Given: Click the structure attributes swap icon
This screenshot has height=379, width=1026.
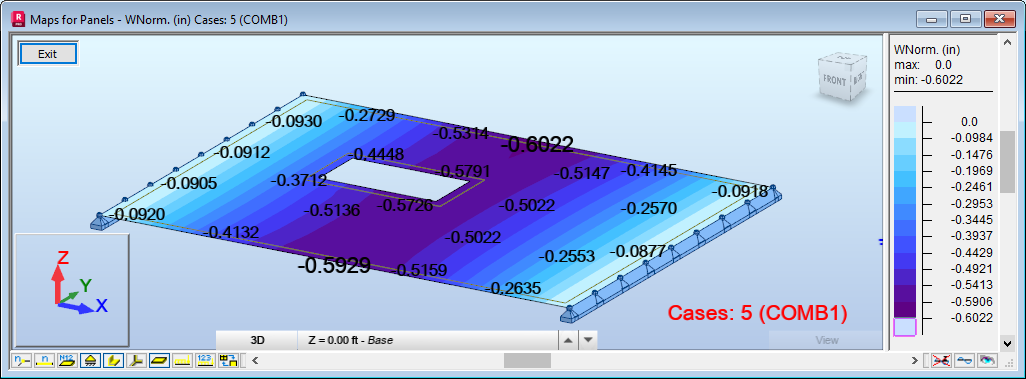Looking at the screenshot, I should click(x=228, y=360).
